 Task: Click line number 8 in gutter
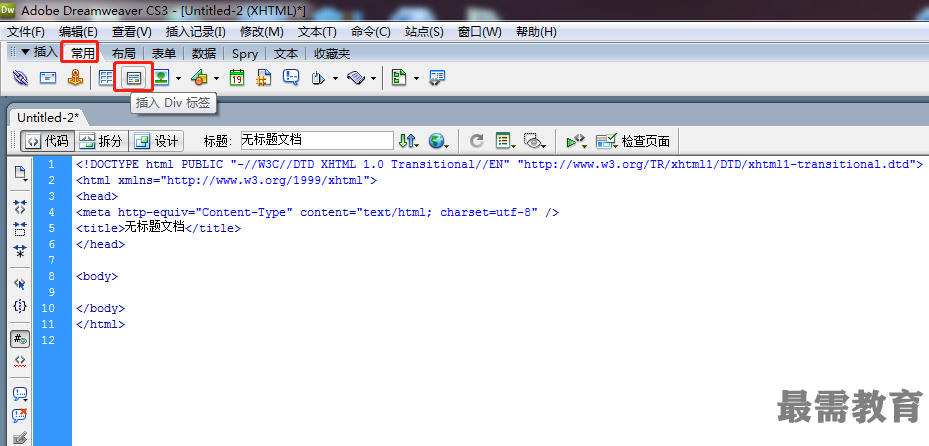tap(52, 276)
